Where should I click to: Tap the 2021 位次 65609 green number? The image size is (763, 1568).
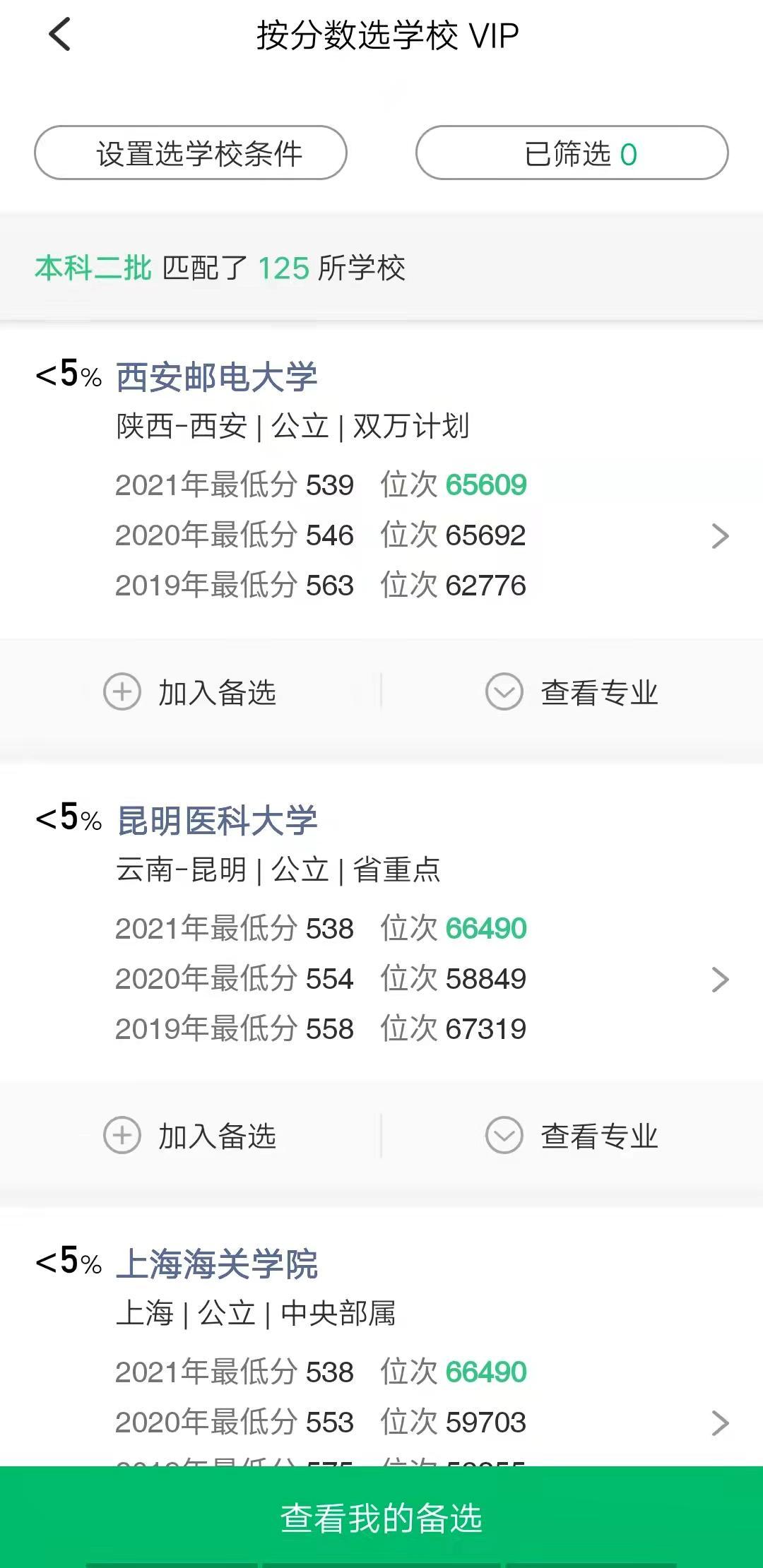point(486,485)
